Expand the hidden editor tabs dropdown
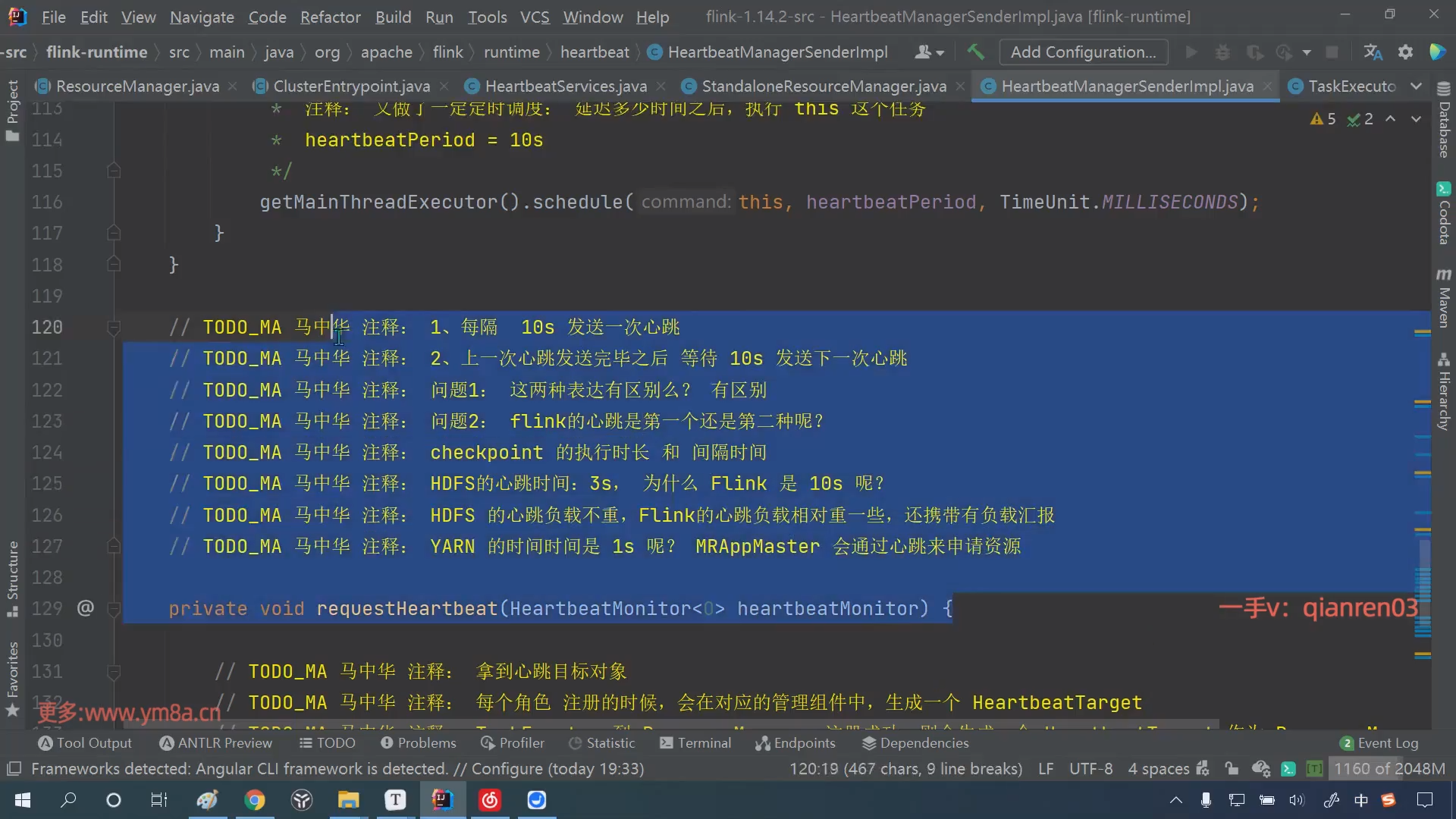 (x=1416, y=86)
